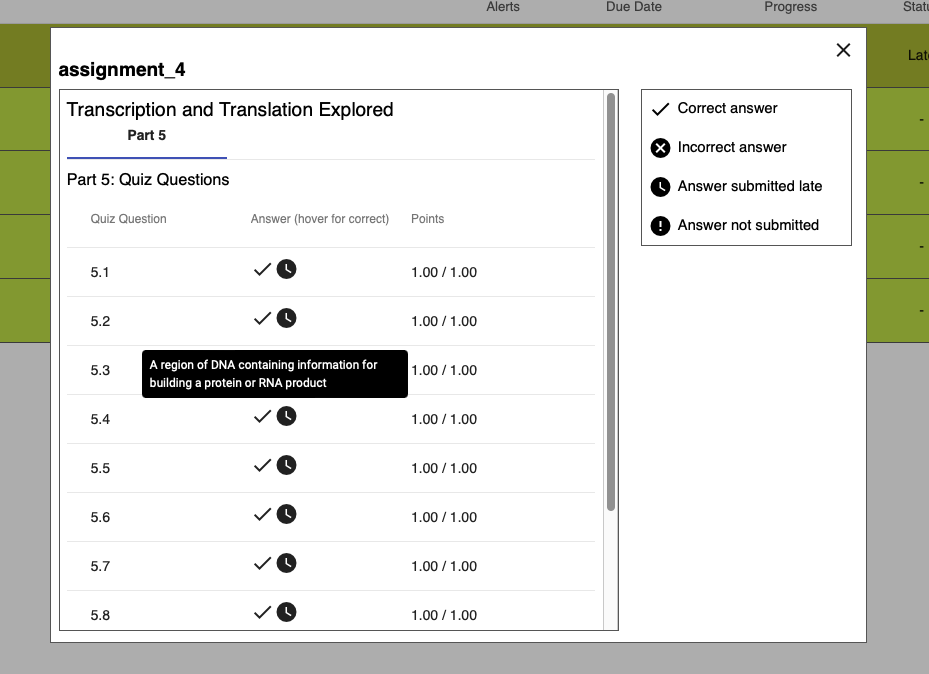Click the checkmark icon in row 5.2
929x674 pixels.
point(262,319)
